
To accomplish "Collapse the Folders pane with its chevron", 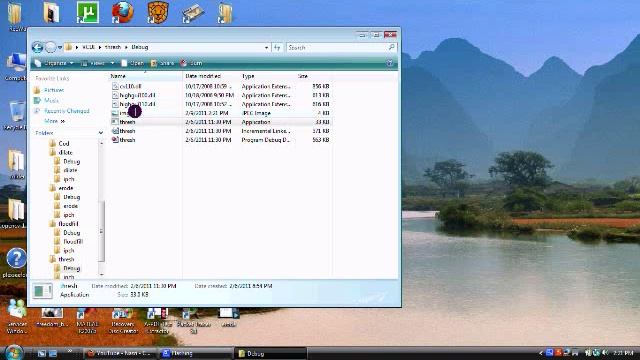I will tap(101, 133).
